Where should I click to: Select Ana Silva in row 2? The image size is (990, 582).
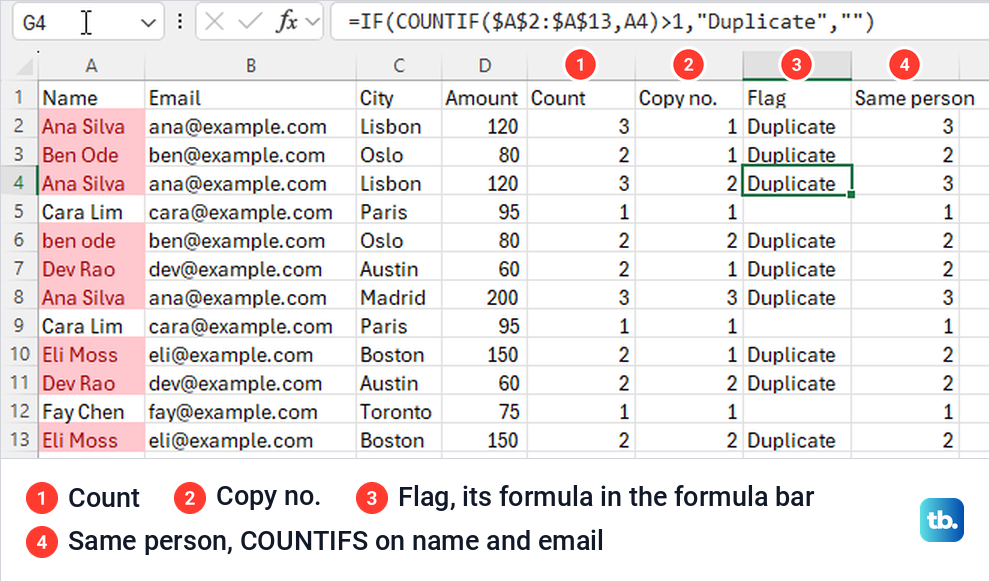(92, 126)
